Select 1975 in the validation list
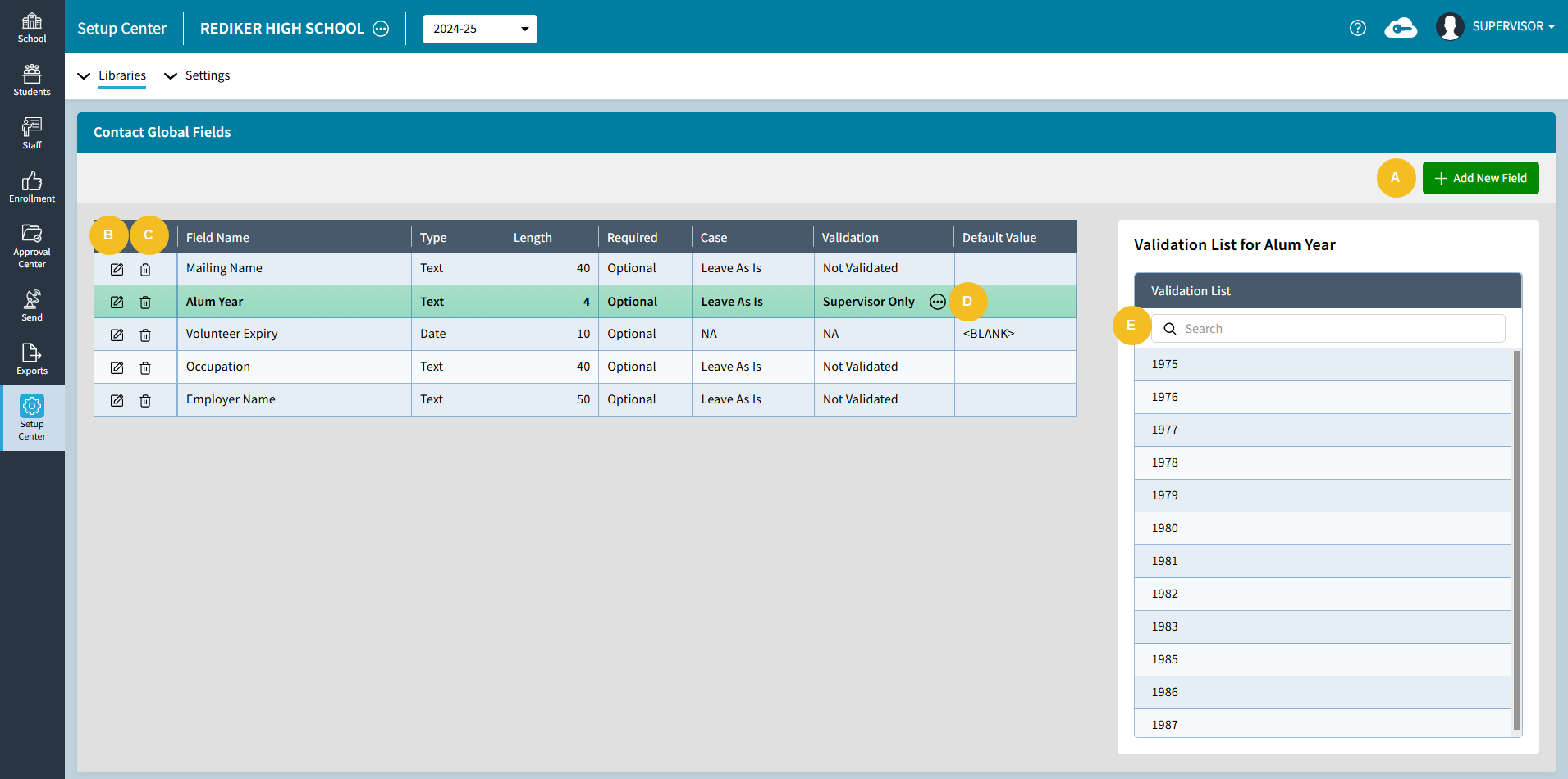Screen dimensions: 1568x779 (x=1323, y=364)
